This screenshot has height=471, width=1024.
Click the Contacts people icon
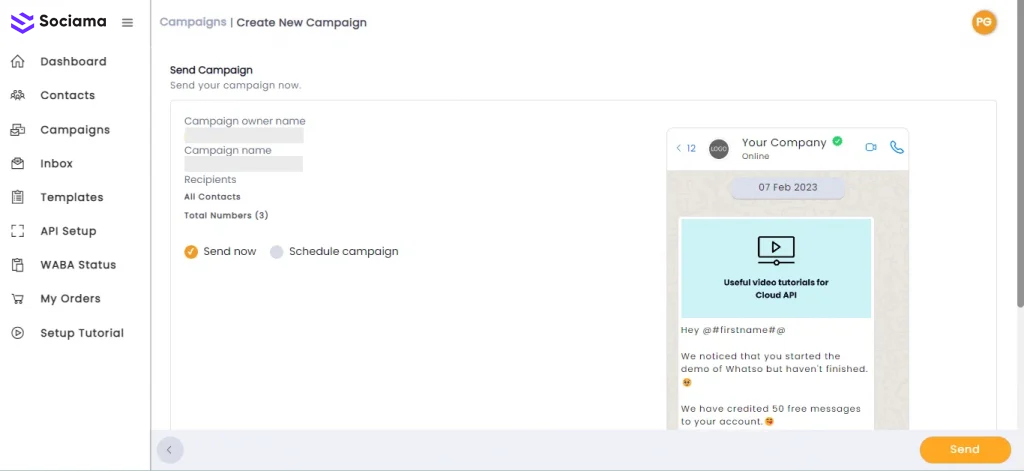coord(18,96)
